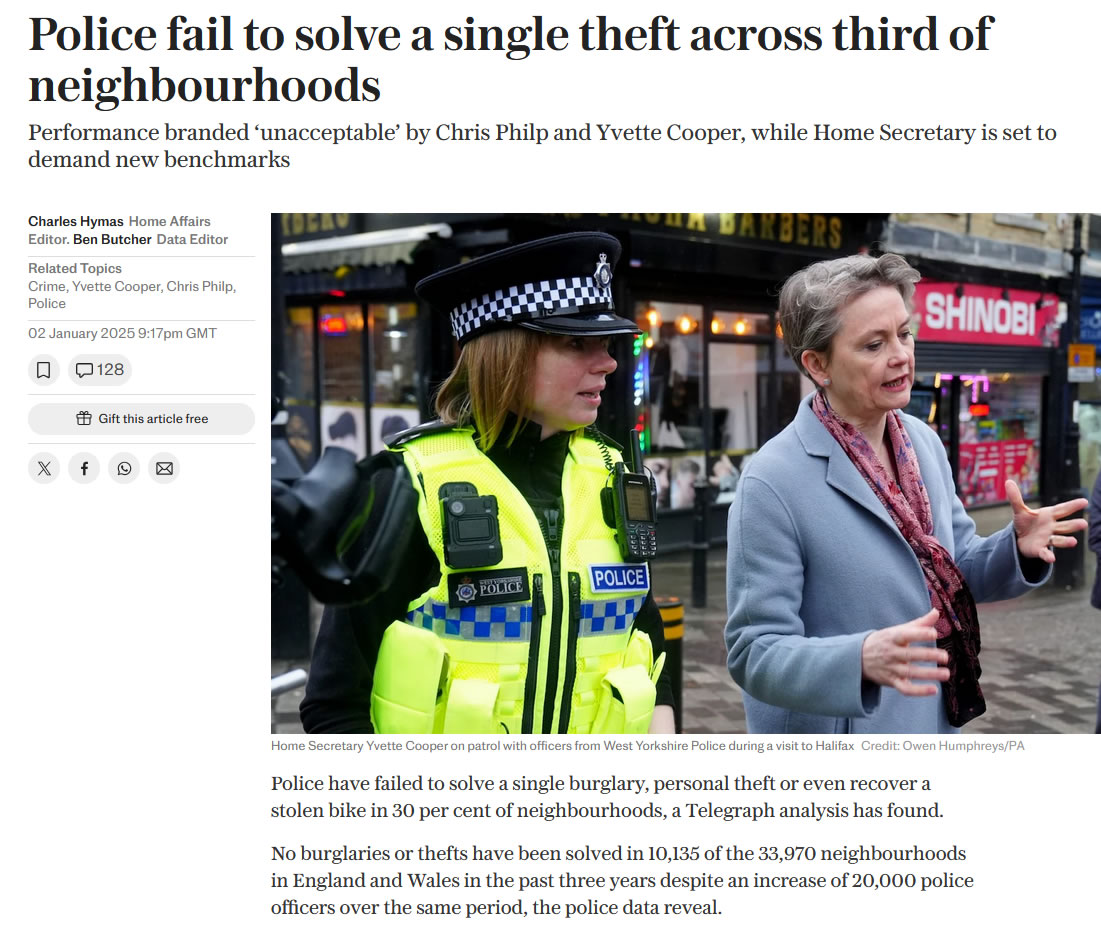This screenshot has width=1101, height=932.
Task: Open the 128 comments section
Action: (x=100, y=370)
